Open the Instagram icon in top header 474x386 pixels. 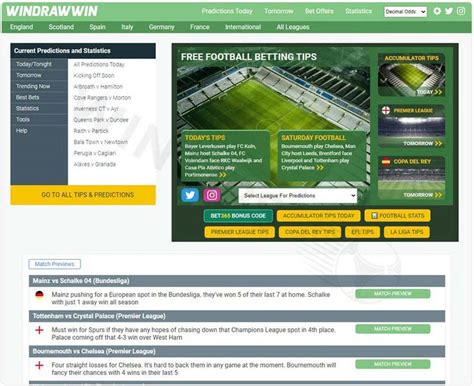click(x=461, y=11)
